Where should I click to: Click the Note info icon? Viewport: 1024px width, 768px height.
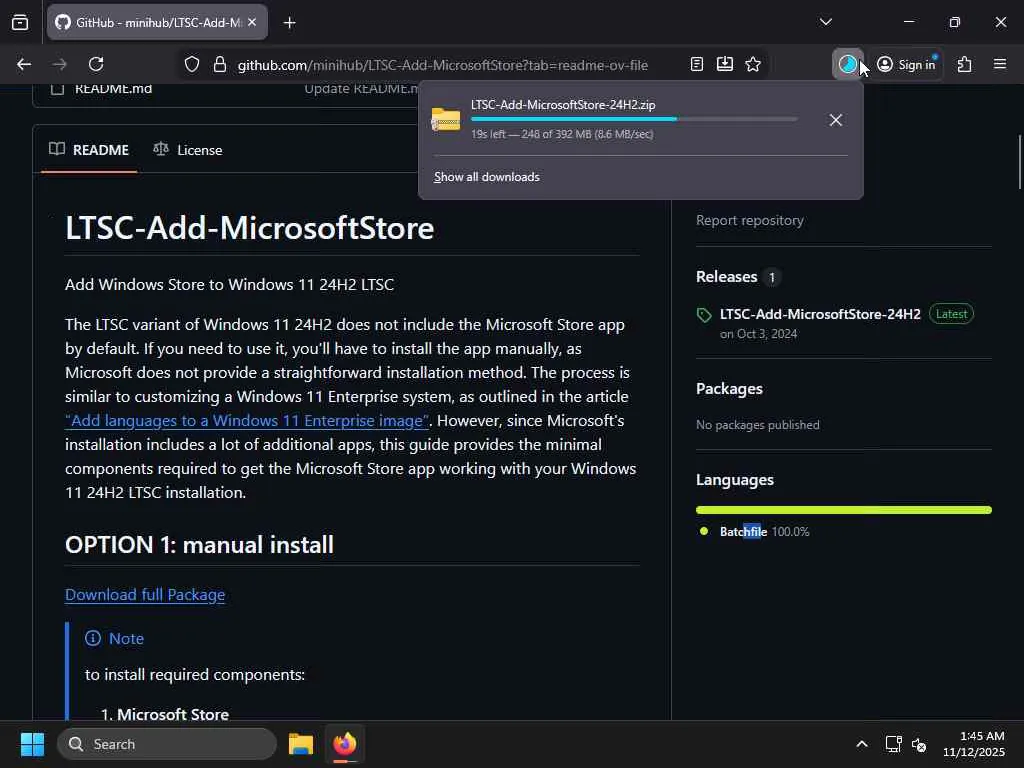93,638
